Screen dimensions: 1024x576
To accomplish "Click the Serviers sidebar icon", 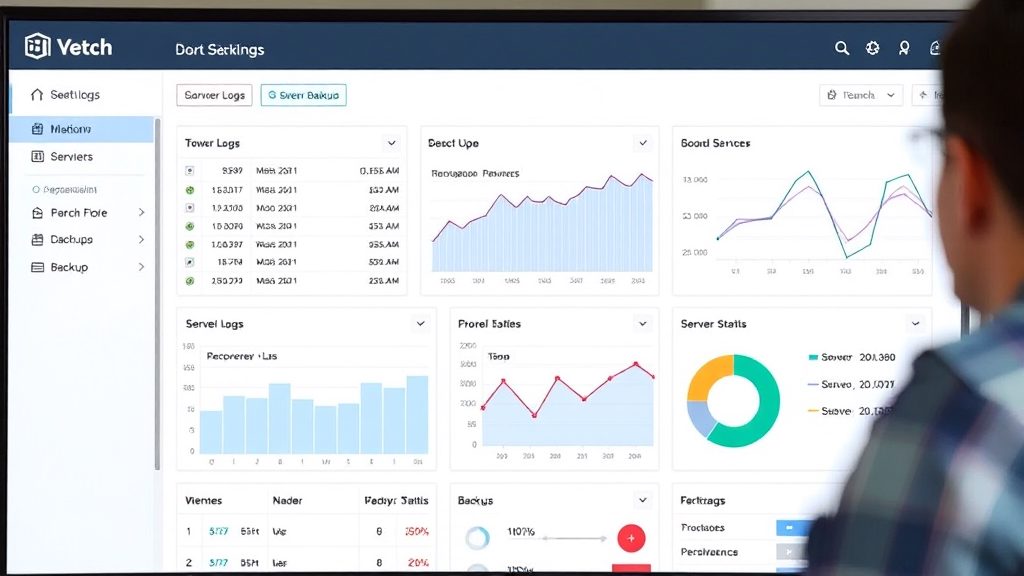I will pos(37,157).
